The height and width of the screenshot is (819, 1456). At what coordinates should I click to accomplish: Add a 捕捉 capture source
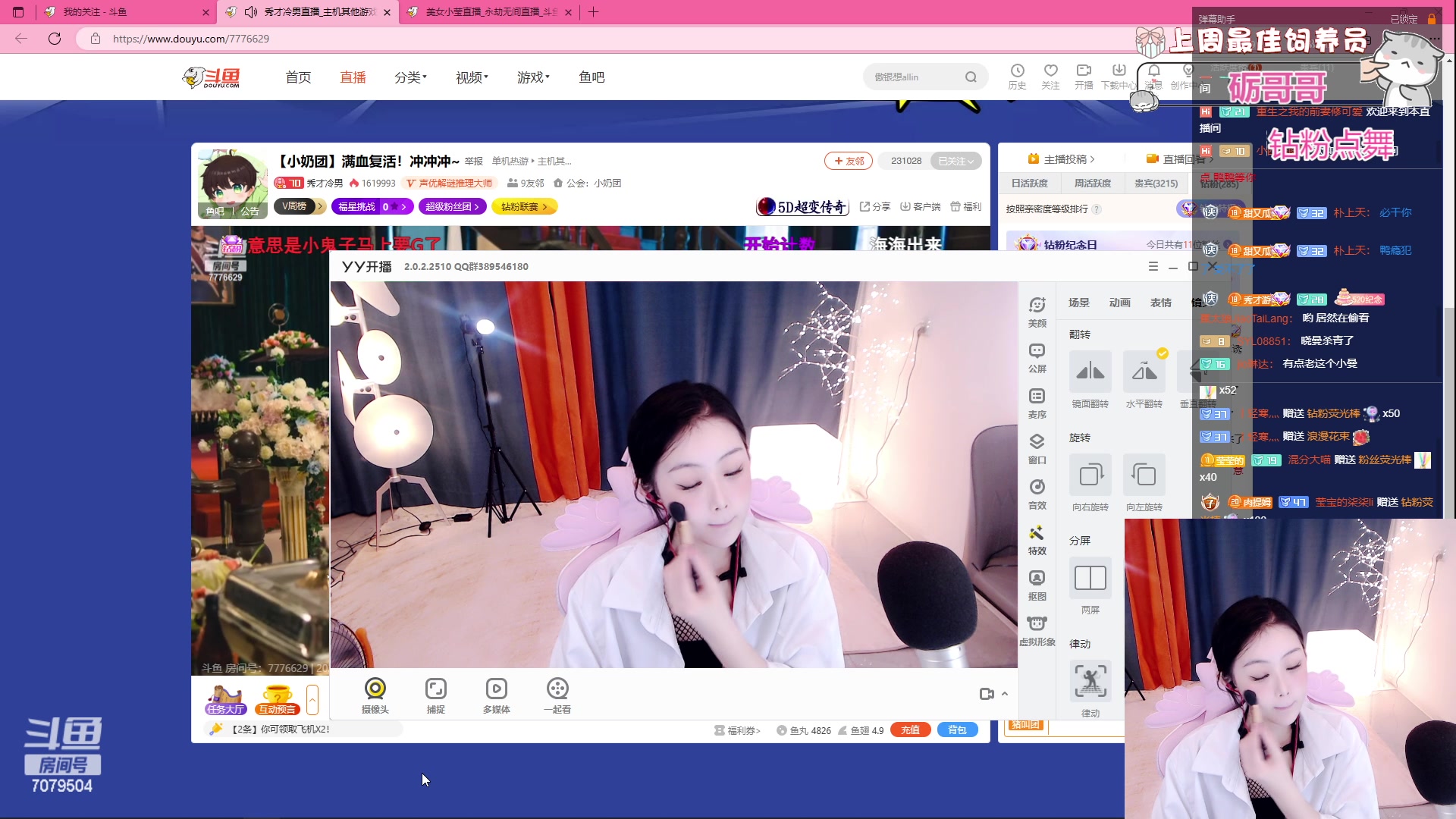[435, 695]
